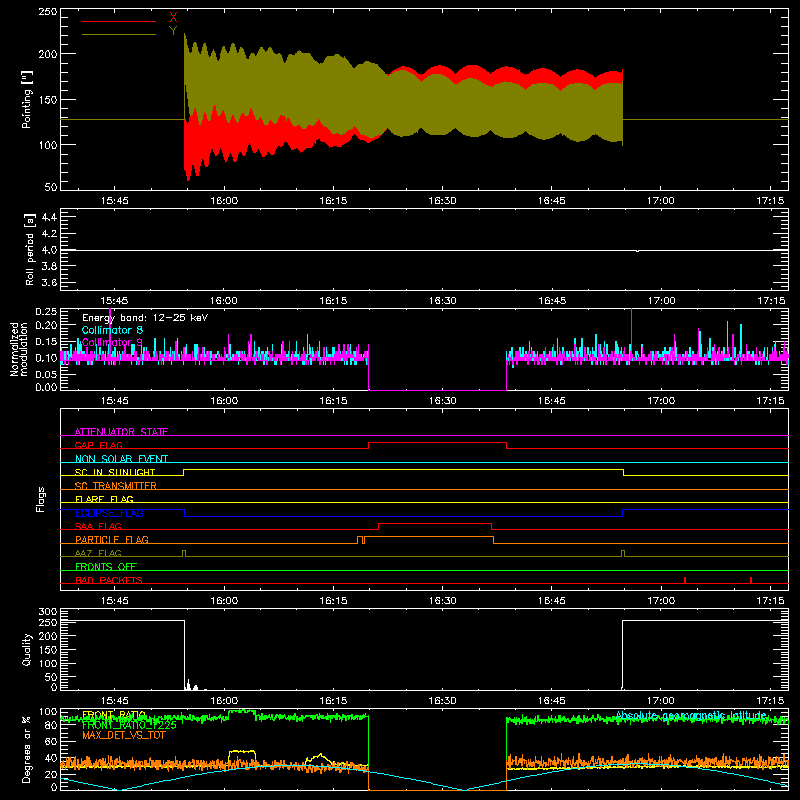Click '16:15' time tick under Quality plot

point(333,701)
